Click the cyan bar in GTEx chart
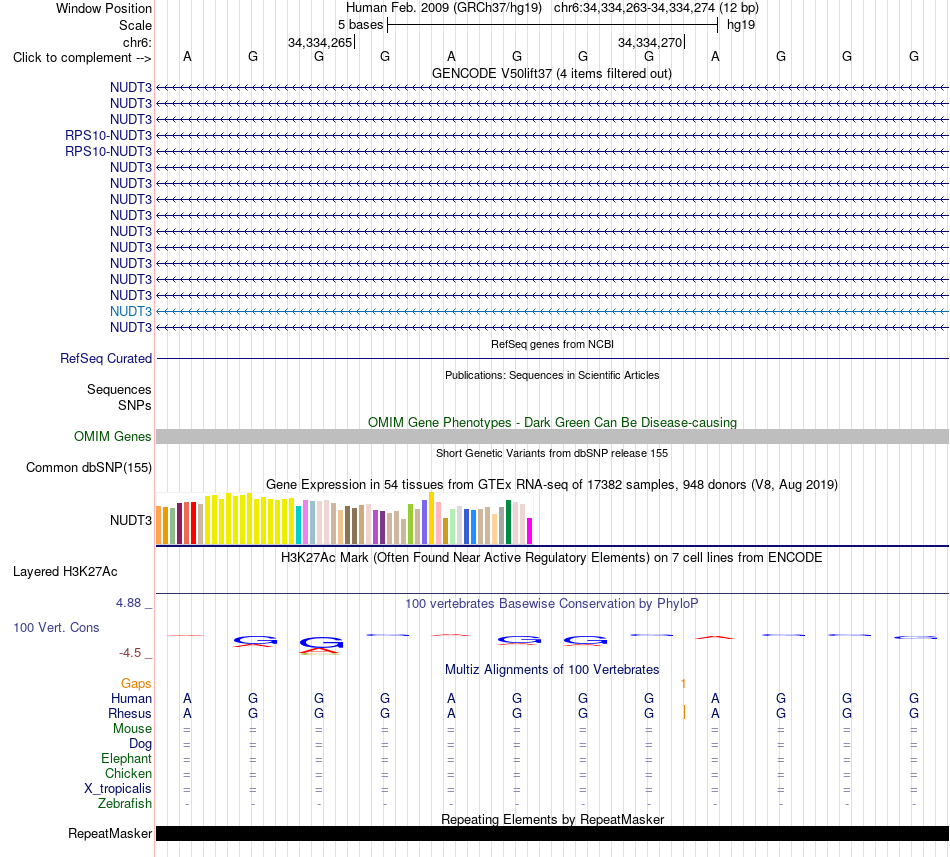Screen dimensions: 950x857 point(299,525)
